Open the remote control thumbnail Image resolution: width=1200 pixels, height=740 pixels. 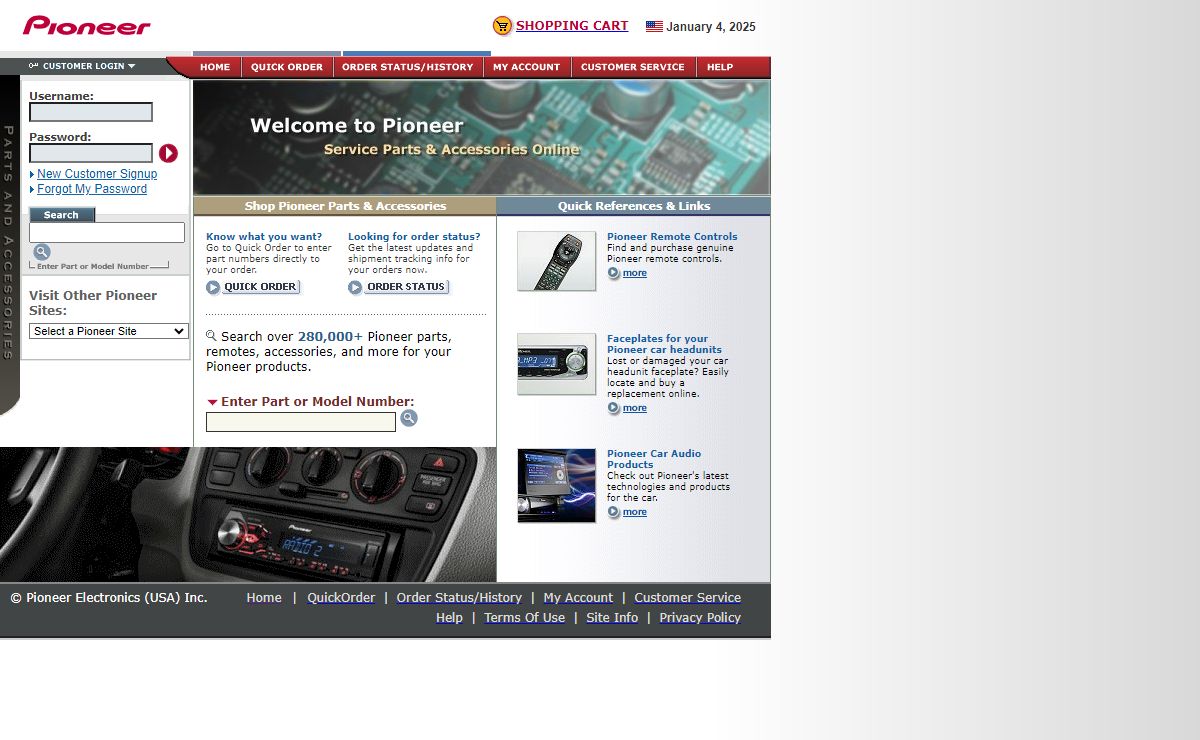click(556, 261)
